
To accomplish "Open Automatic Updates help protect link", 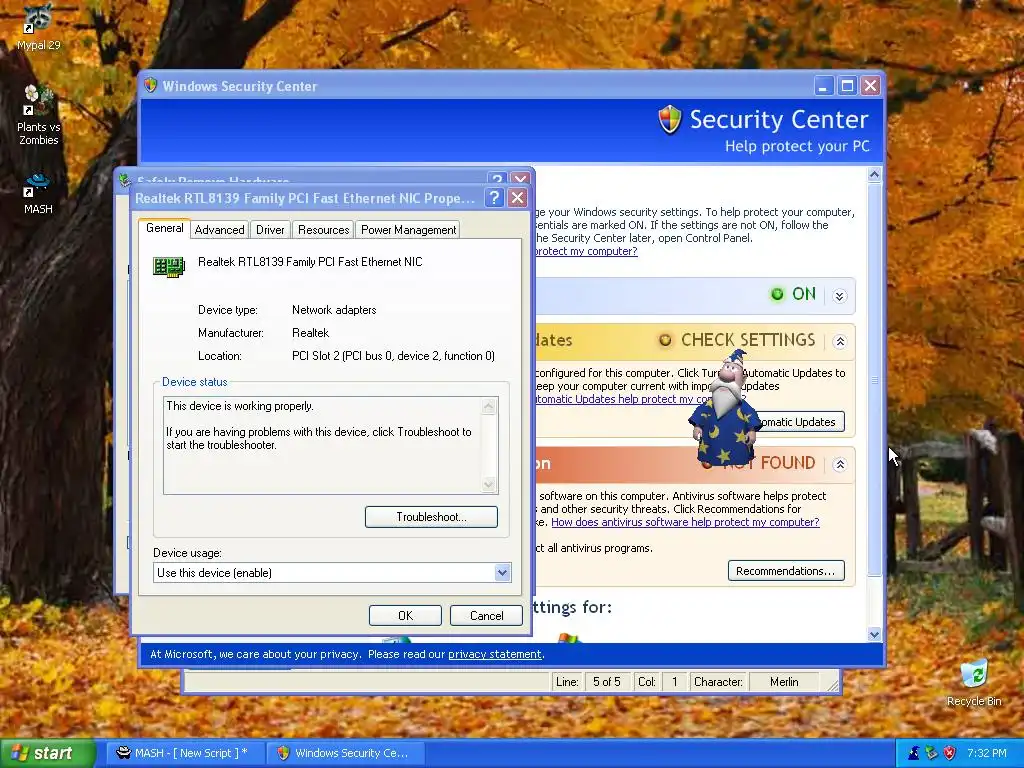I will pos(624,399).
